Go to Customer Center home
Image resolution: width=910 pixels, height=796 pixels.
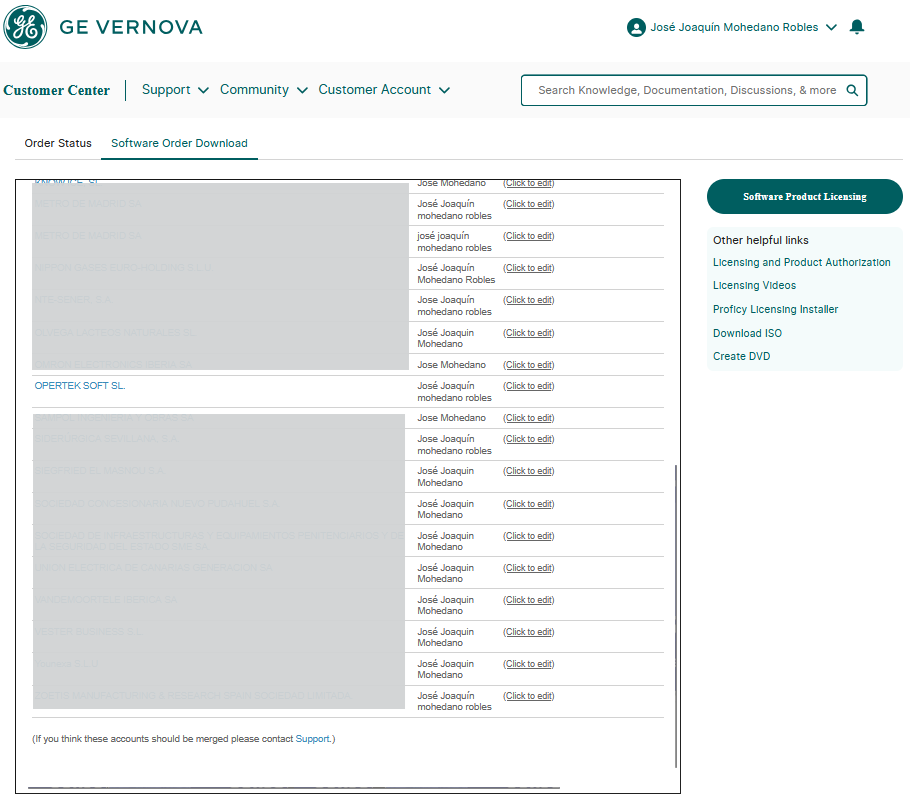point(56,91)
